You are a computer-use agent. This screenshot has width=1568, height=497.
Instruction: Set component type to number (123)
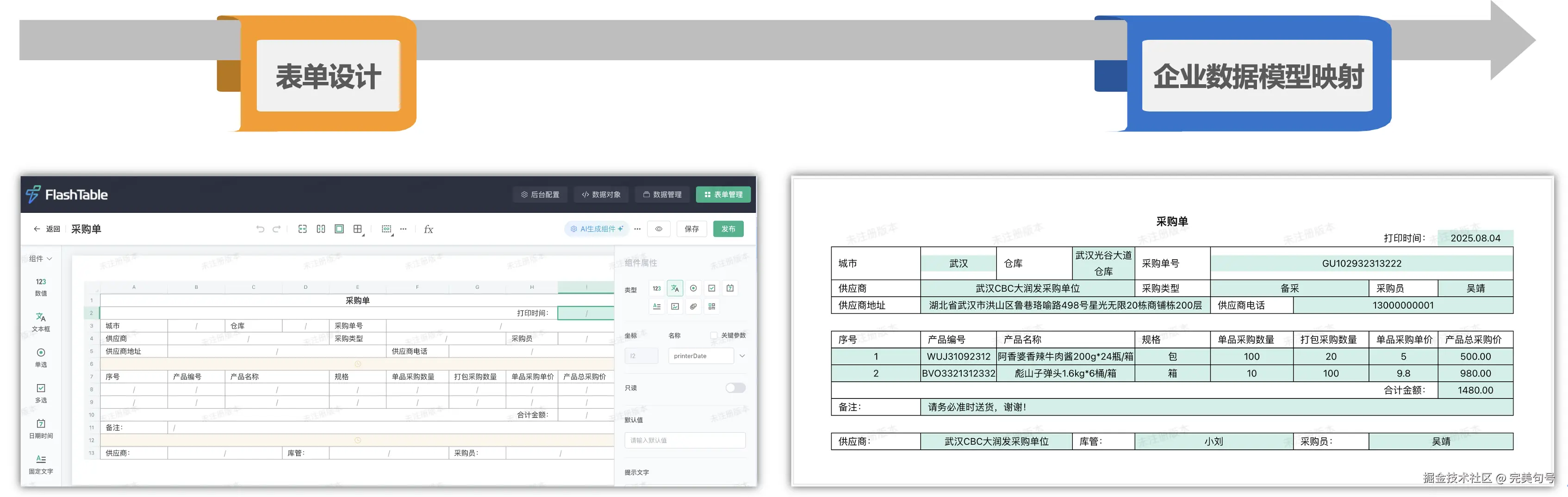point(657,288)
